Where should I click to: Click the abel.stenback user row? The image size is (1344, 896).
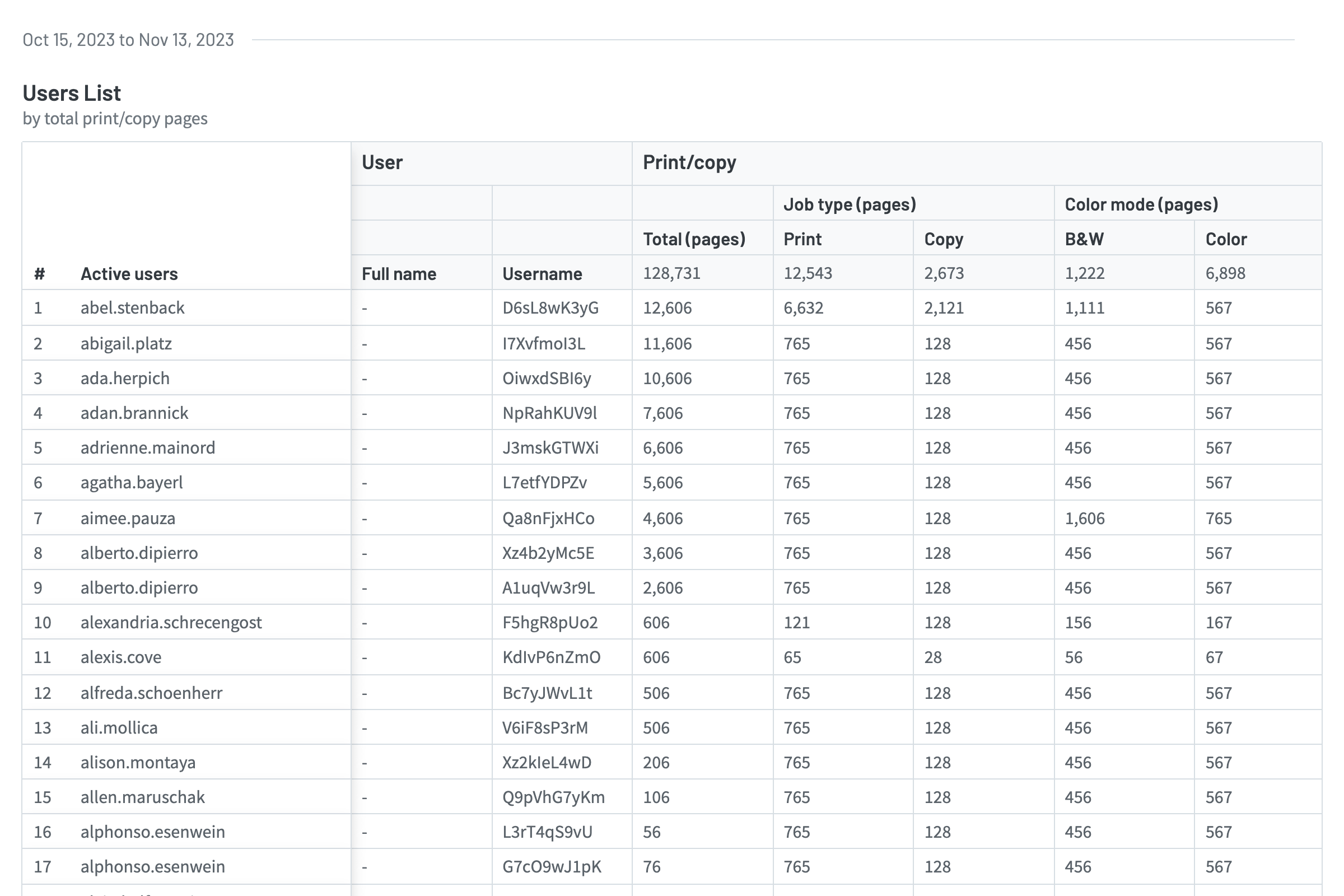coord(133,308)
